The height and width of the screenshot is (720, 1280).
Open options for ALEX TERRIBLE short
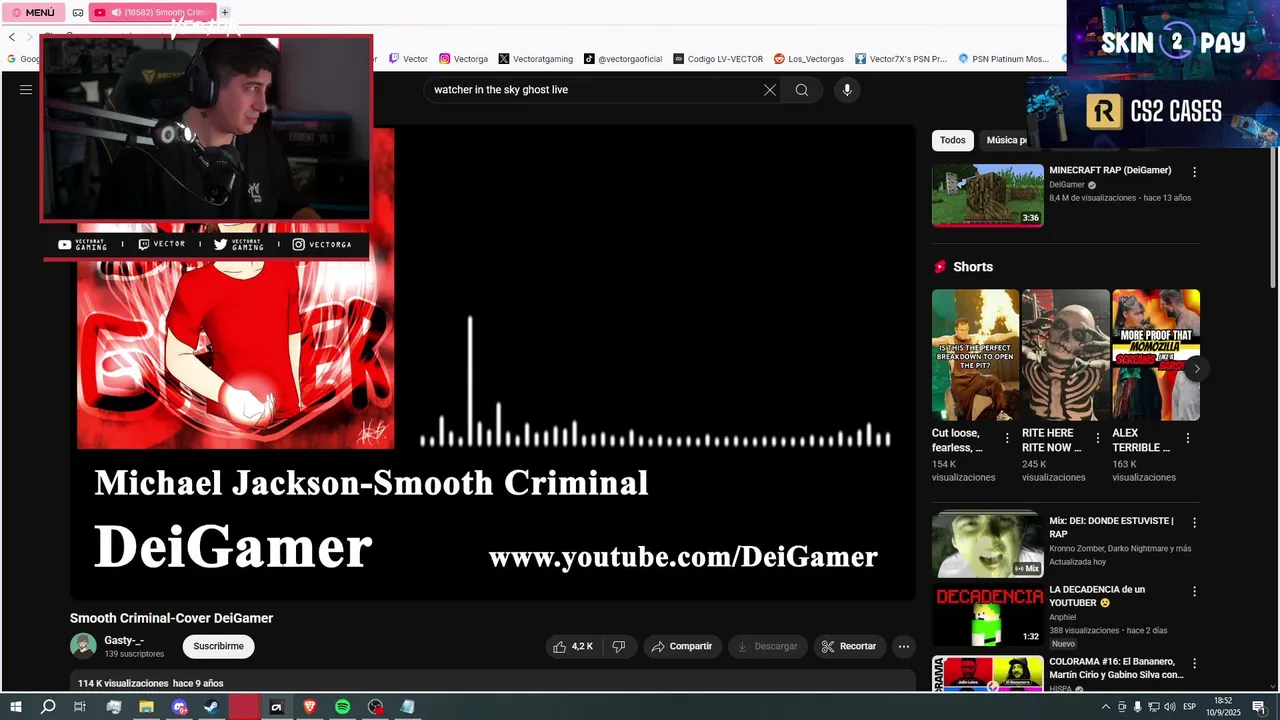coord(1188,438)
